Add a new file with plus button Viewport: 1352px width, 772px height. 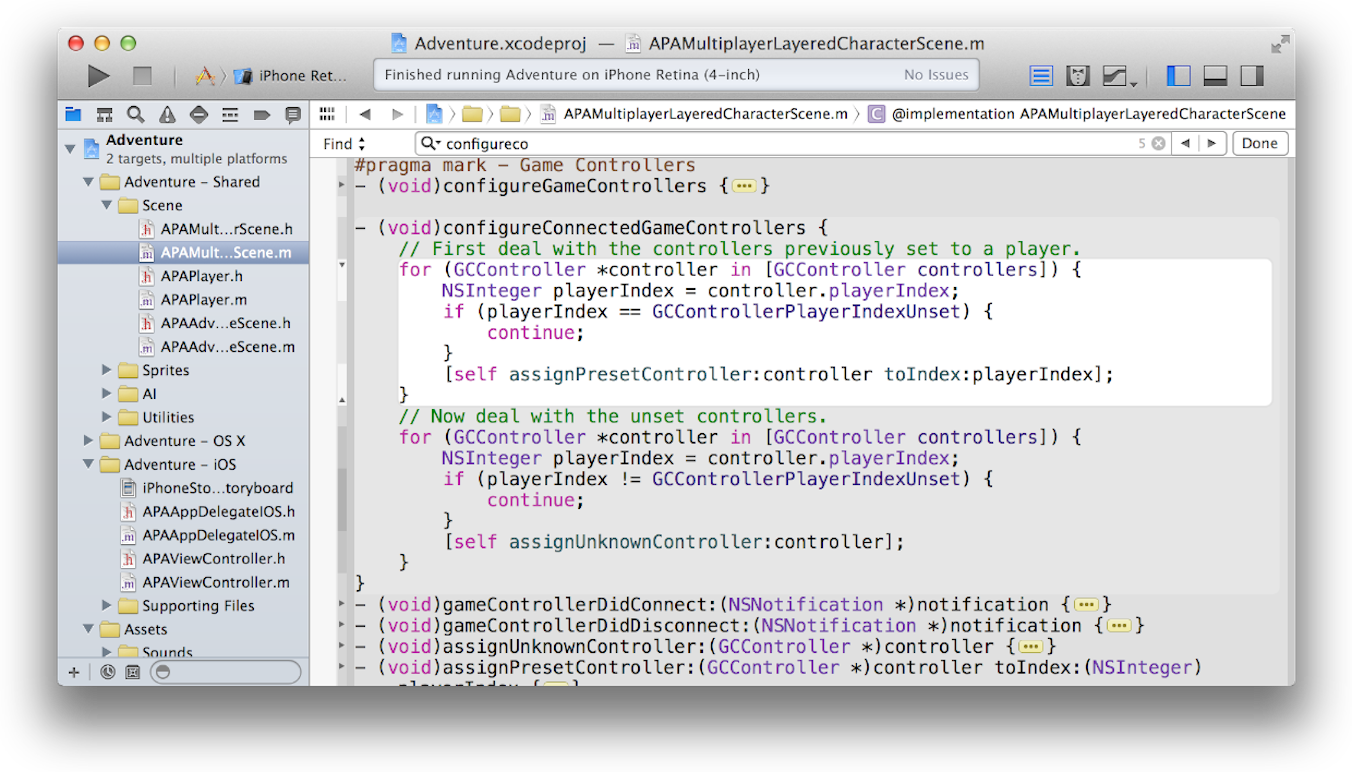pyautogui.click(x=73, y=672)
